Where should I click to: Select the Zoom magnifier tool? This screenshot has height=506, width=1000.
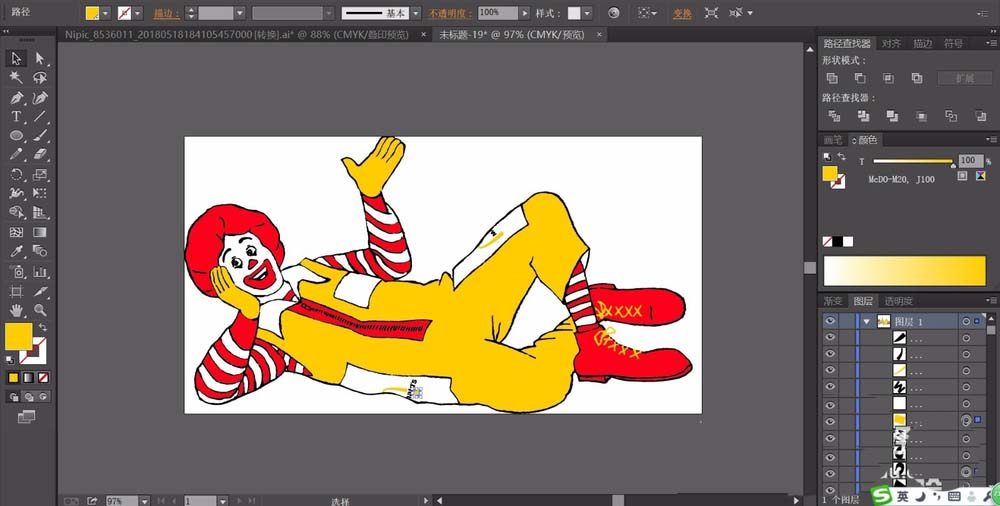pyautogui.click(x=40, y=311)
